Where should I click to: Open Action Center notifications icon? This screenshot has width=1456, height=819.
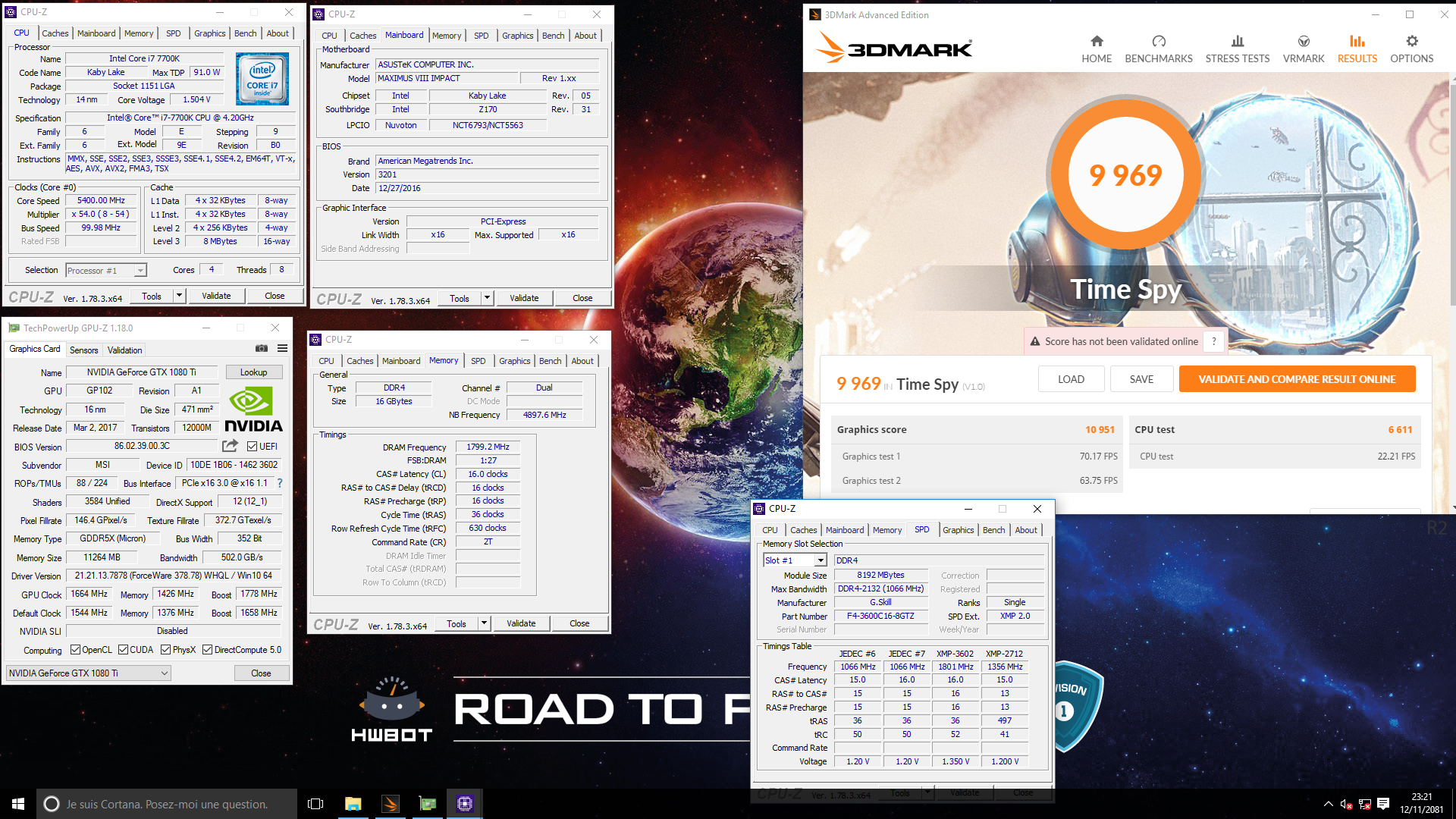(1382, 804)
